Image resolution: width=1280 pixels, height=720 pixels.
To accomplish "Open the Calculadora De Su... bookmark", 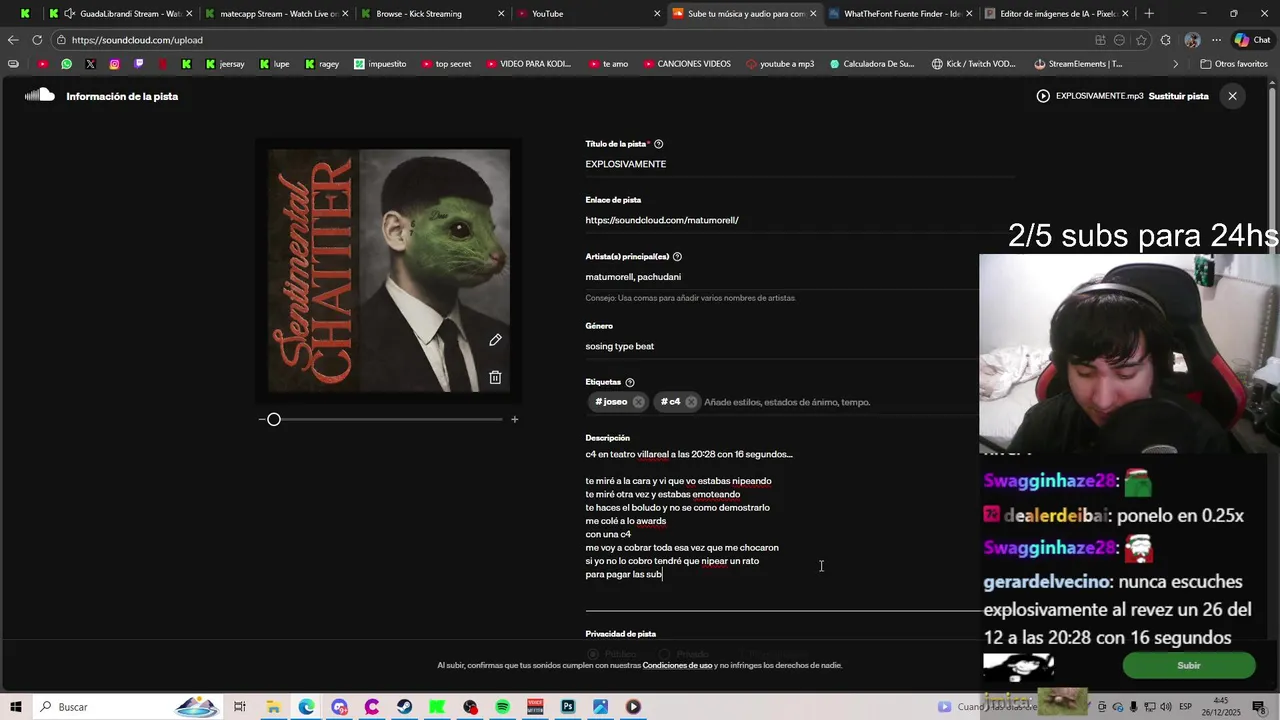I will [872, 64].
